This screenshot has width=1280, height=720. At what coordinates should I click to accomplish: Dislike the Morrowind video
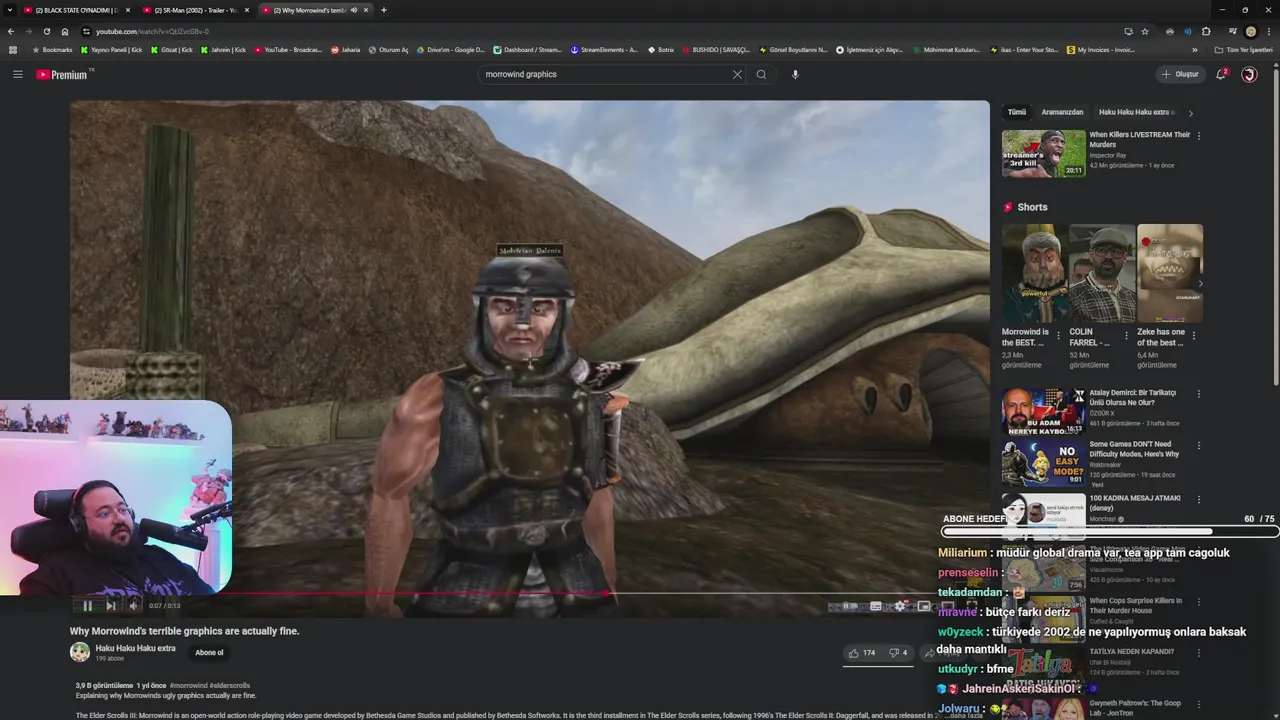pyautogui.click(x=898, y=653)
